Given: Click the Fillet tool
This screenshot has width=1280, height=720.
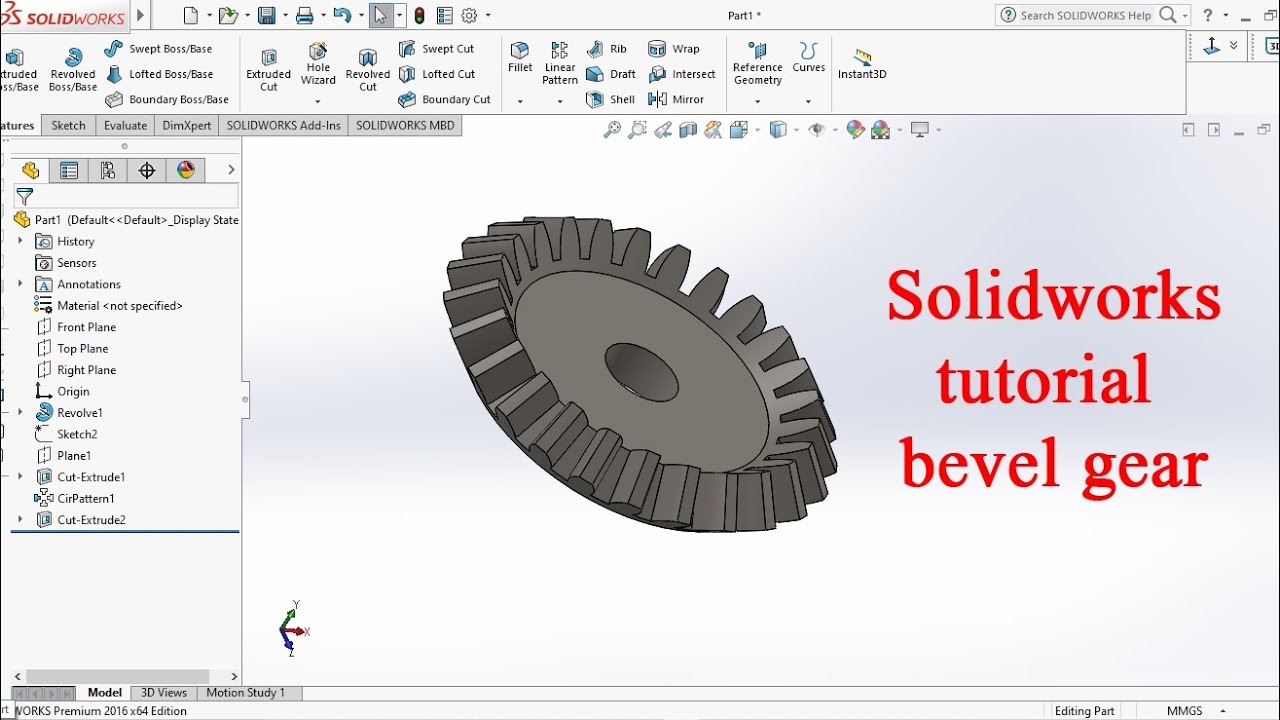Looking at the screenshot, I should click(520, 57).
